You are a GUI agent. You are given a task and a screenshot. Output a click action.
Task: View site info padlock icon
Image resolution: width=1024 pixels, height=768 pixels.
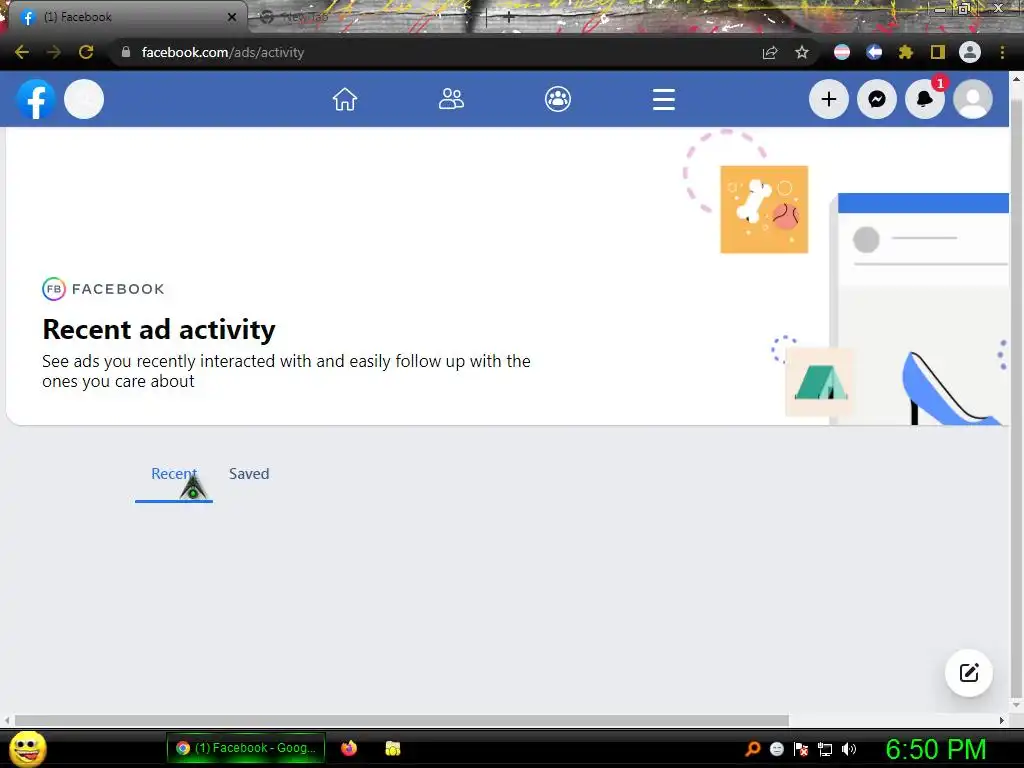point(125,52)
